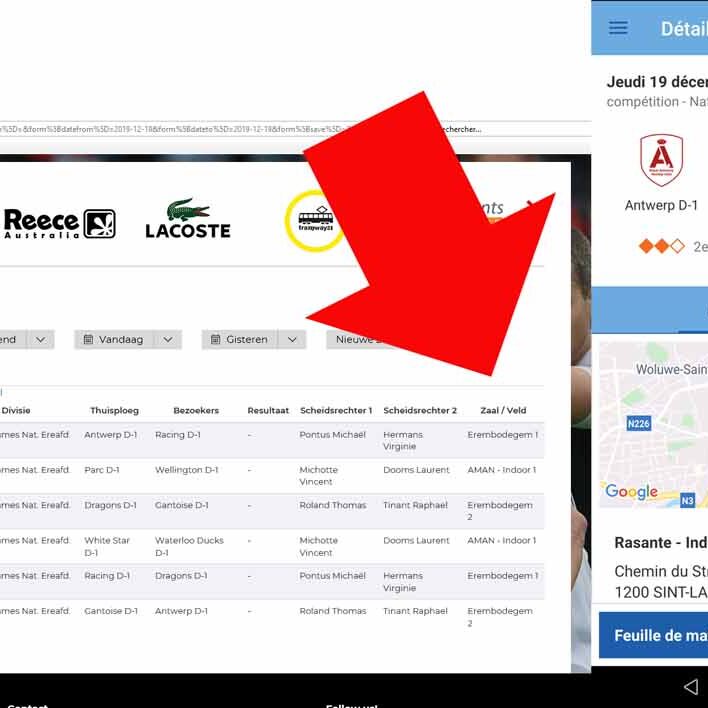Select the Gisteren date filter
The width and height of the screenshot is (708, 708).
click(240, 340)
